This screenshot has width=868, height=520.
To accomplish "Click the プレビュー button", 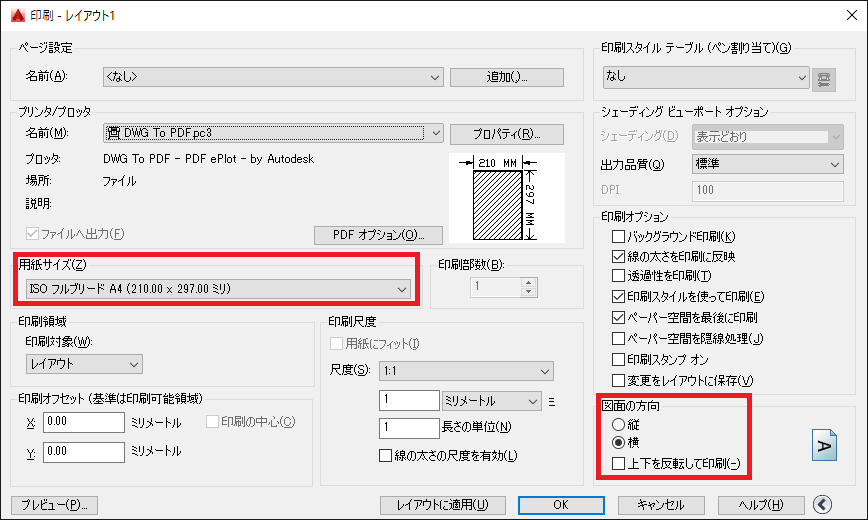I will (x=54, y=505).
